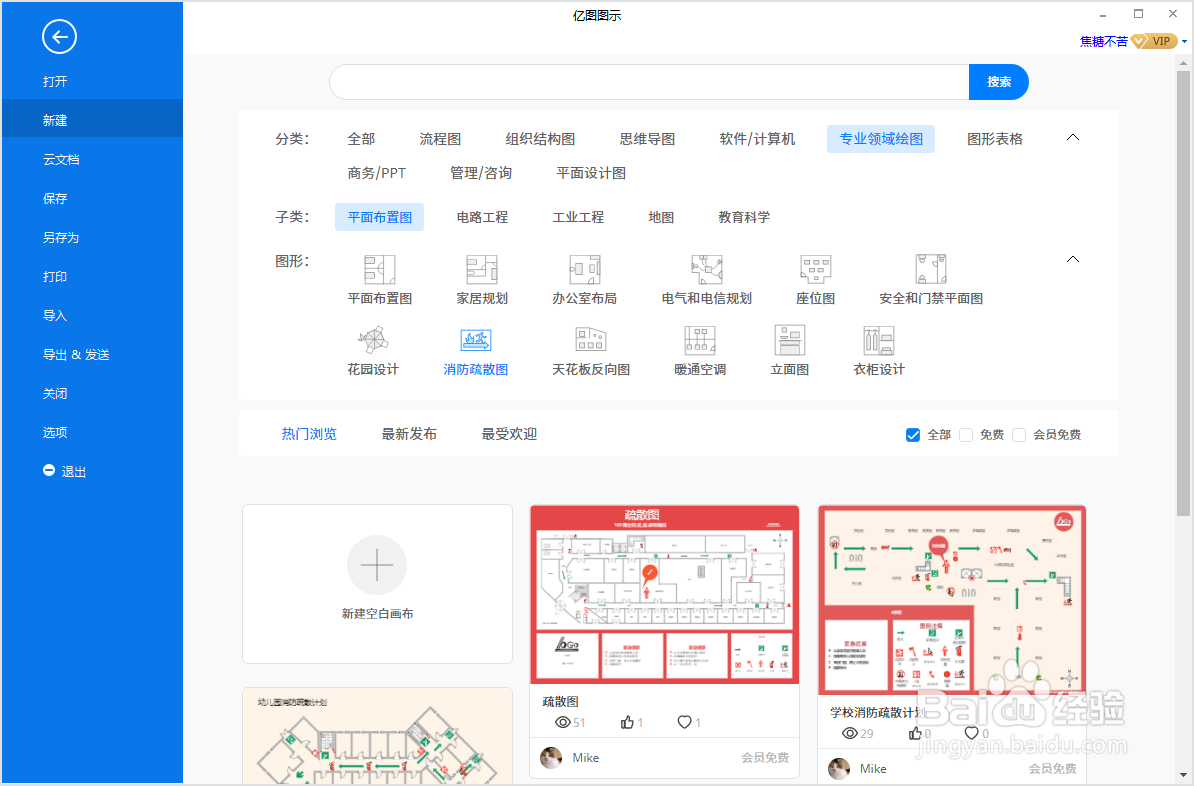Select 软件/计算机 category
Viewport: 1194px width, 786px height.
(757, 139)
